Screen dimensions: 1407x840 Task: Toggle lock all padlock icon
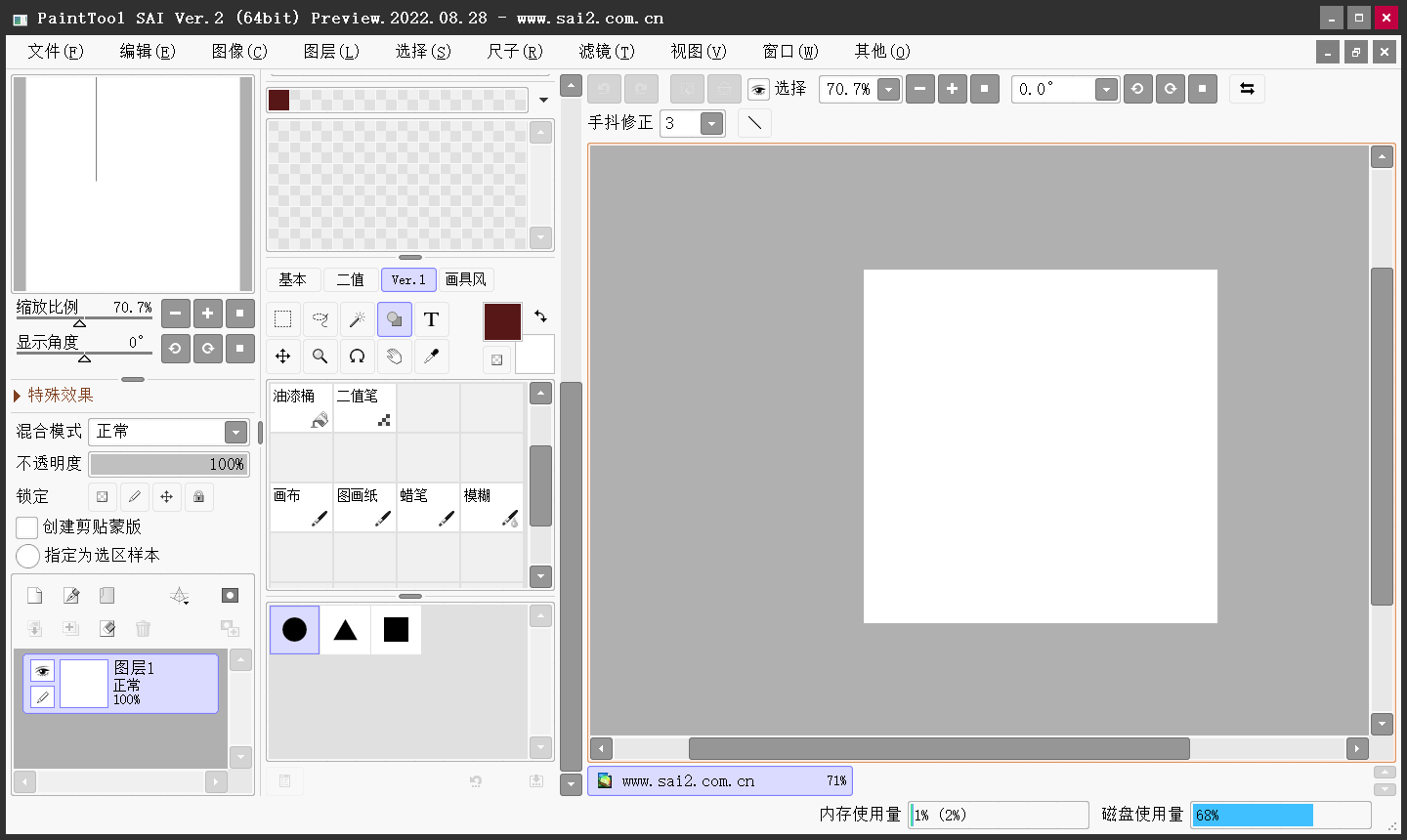(199, 497)
